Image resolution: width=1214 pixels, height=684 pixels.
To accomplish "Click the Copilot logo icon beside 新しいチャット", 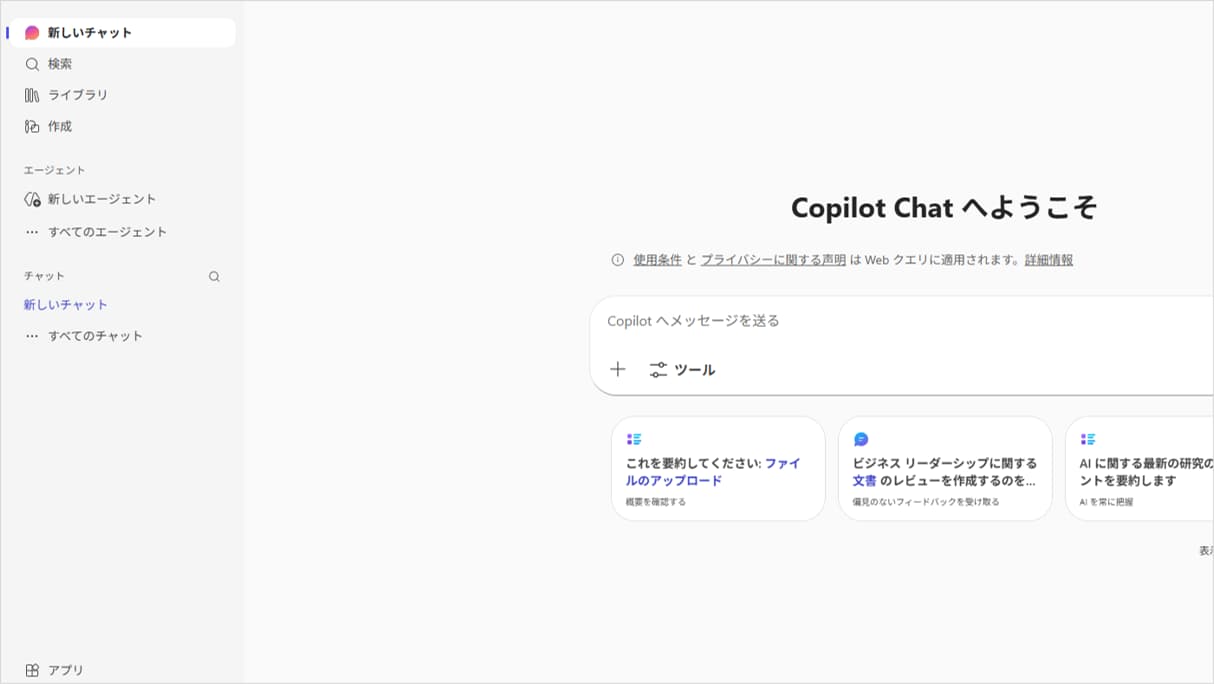I will coord(32,33).
